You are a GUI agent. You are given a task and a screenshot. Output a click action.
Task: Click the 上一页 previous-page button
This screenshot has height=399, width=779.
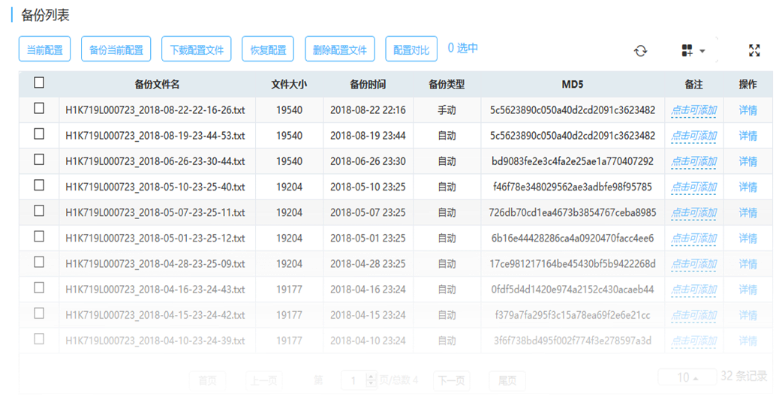pyautogui.click(x=264, y=381)
